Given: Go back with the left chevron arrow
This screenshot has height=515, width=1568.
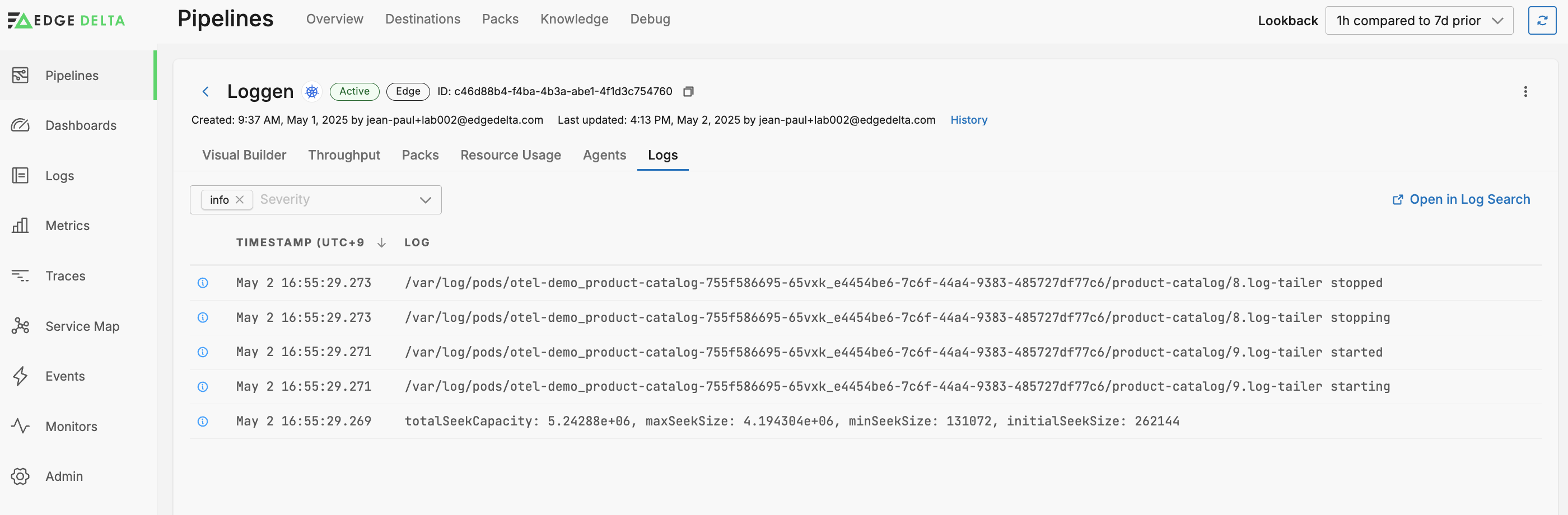Looking at the screenshot, I should tap(206, 91).
